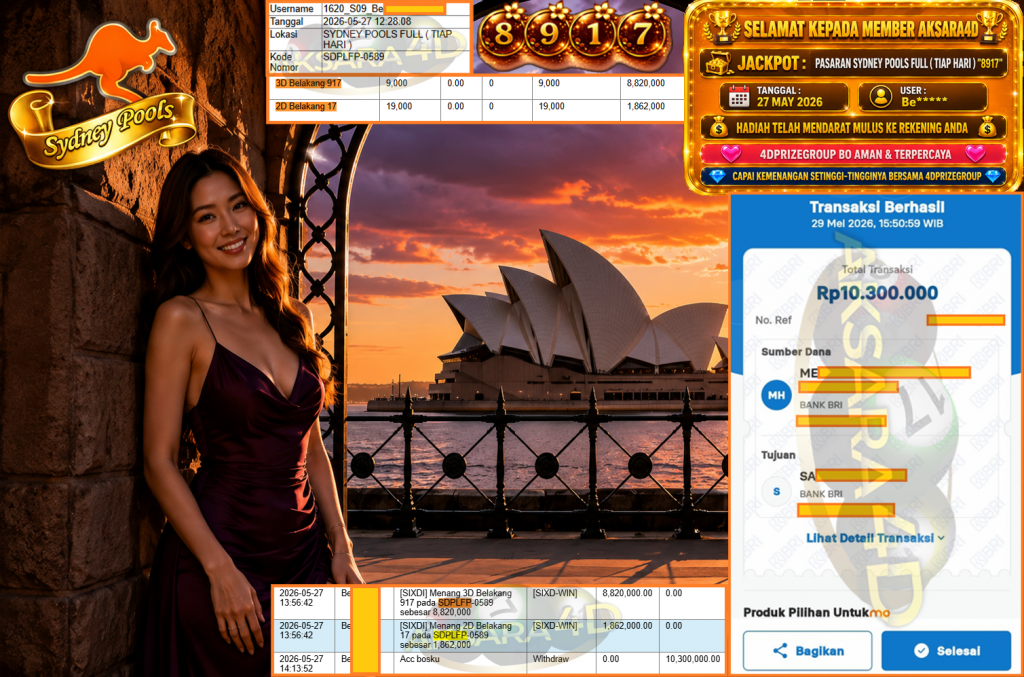Click the left trophy icon in banner header
Image resolution: width=1024 pixels, height=677 pixels.
[722, 26]
